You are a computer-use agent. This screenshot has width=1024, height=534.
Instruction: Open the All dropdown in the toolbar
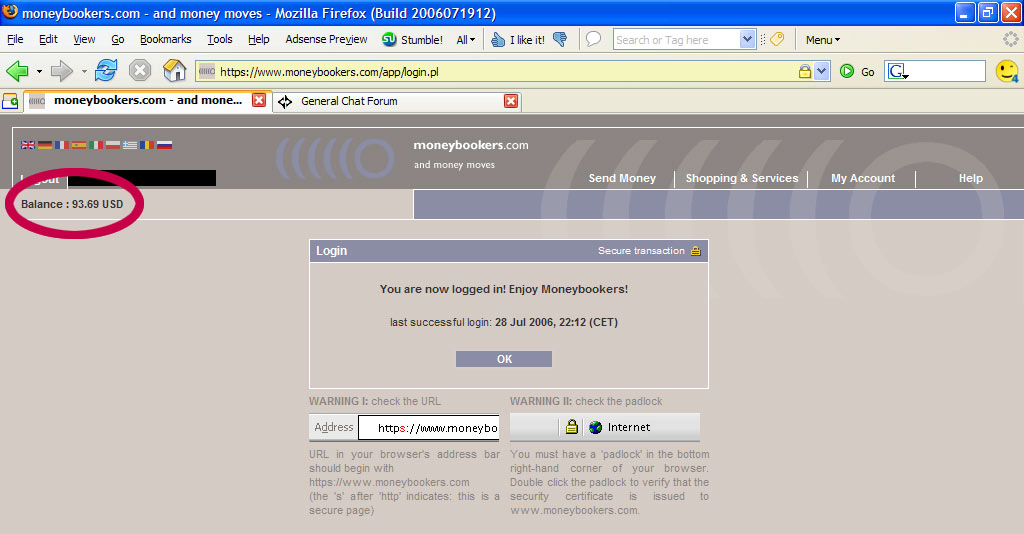pyautogui.click(x=466, y=40)
